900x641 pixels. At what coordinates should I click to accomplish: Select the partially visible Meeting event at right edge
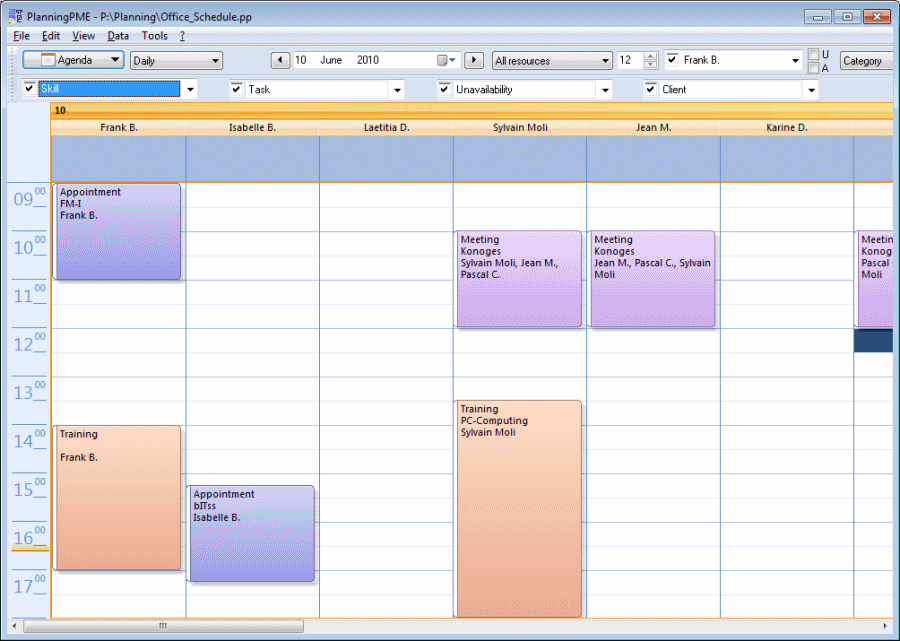[875, 279]
